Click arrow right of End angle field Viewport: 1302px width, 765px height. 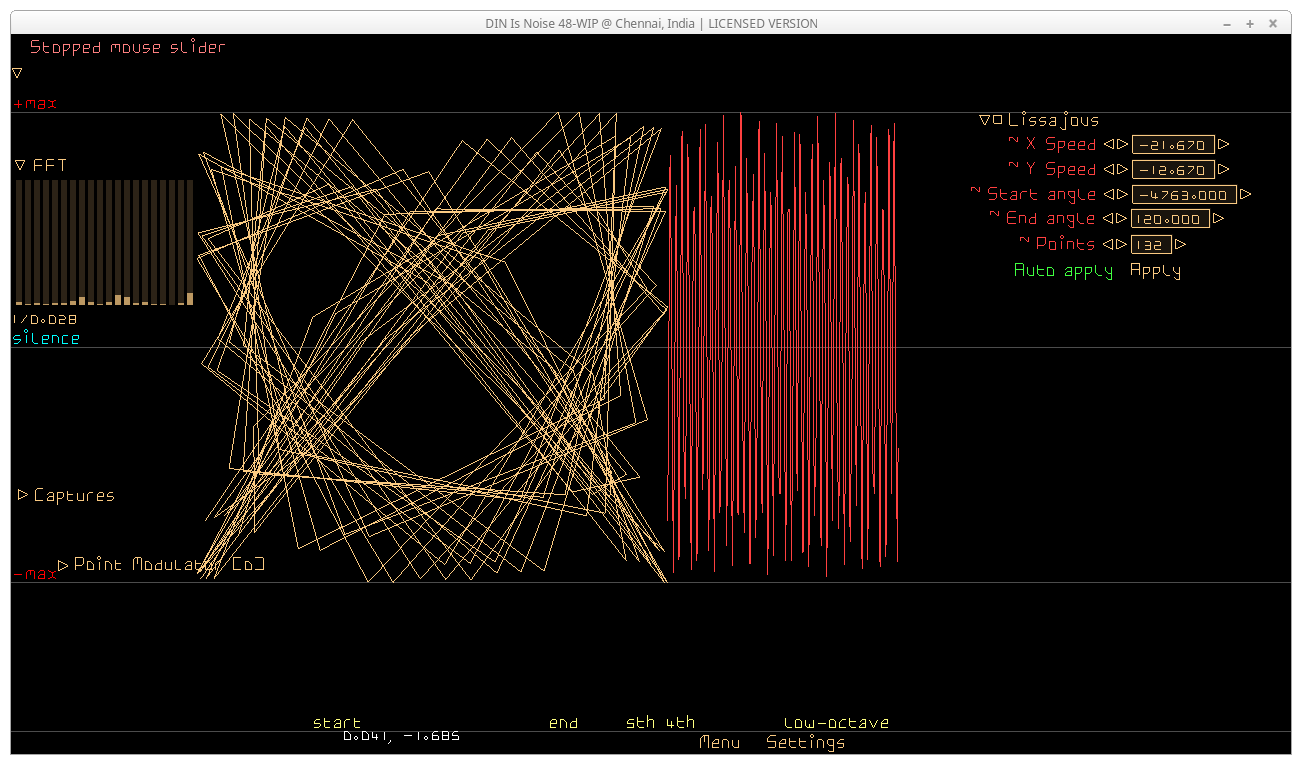(1218, 219)
